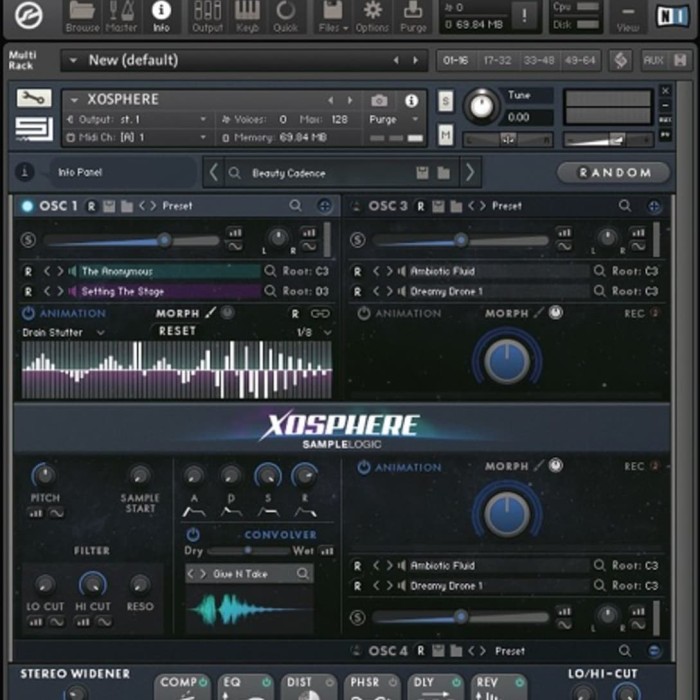This screenshot has height=700, width=700.
Task: Open the View menu
Action: [x=627, y=18]
